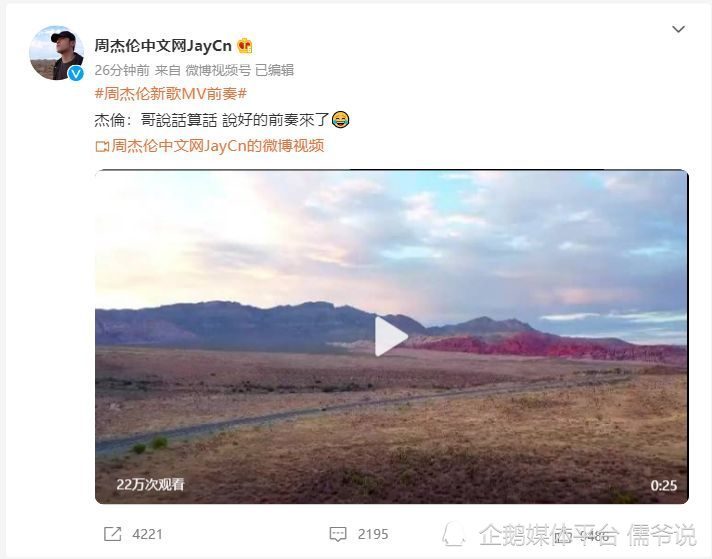Image resolution: width=712 pixels, height=559 pixels.
Task: Click the 0:25 duration label on video
Action: tap(663, 485)
